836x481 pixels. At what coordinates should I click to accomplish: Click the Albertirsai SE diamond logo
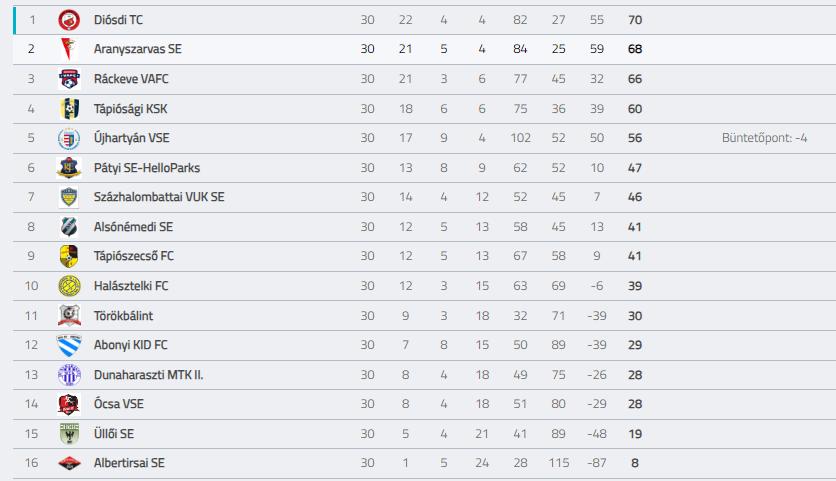point(69,463)
